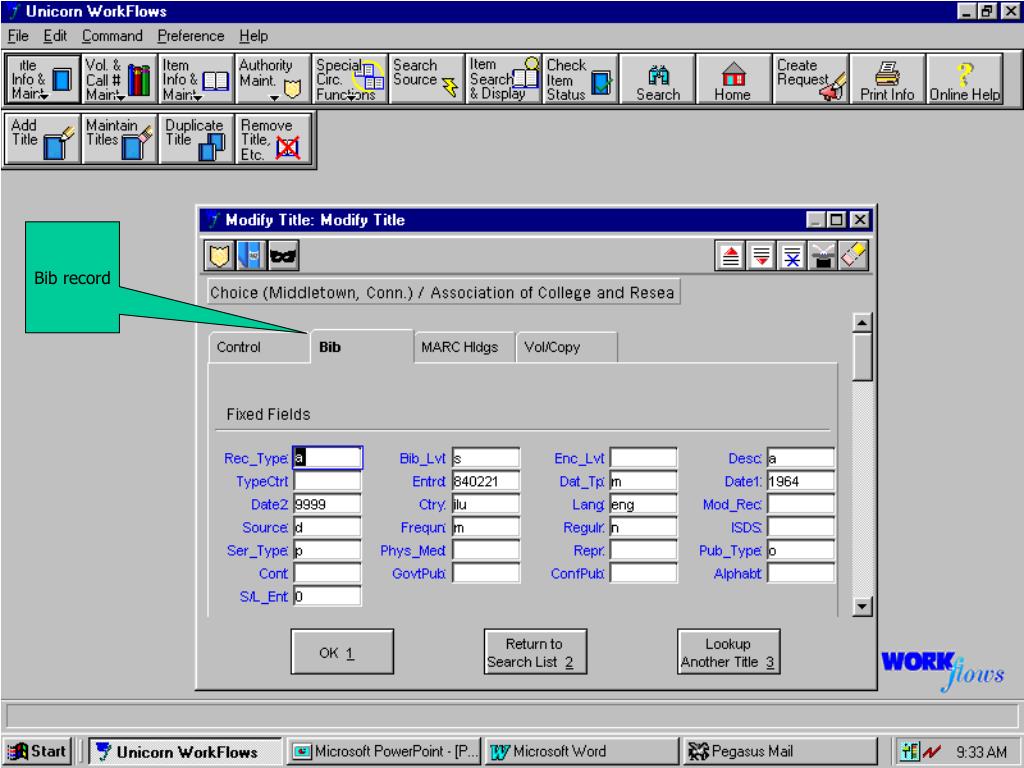Click Lookup Another Title button

[728, 652]
